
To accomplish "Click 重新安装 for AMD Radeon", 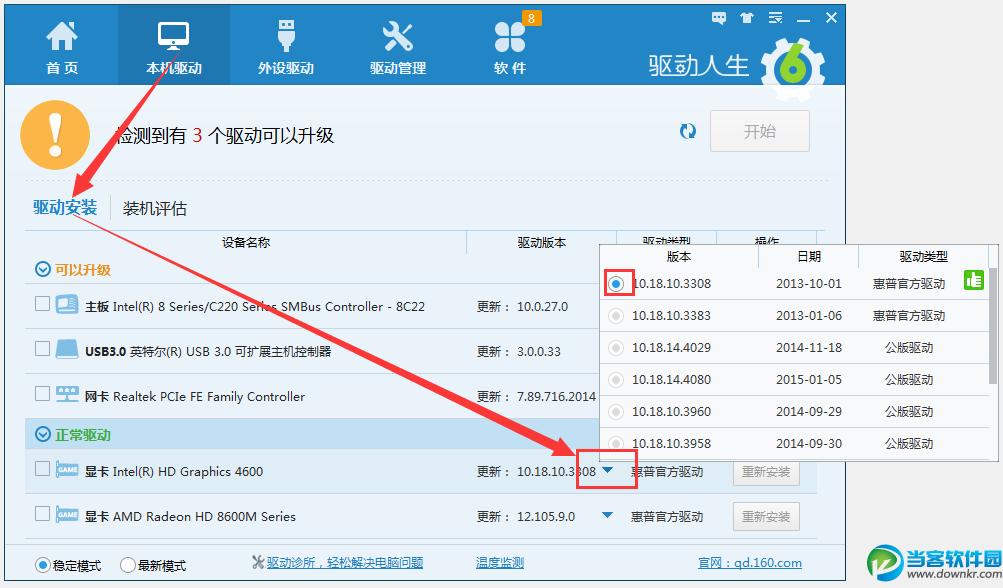I will [766, 517].
